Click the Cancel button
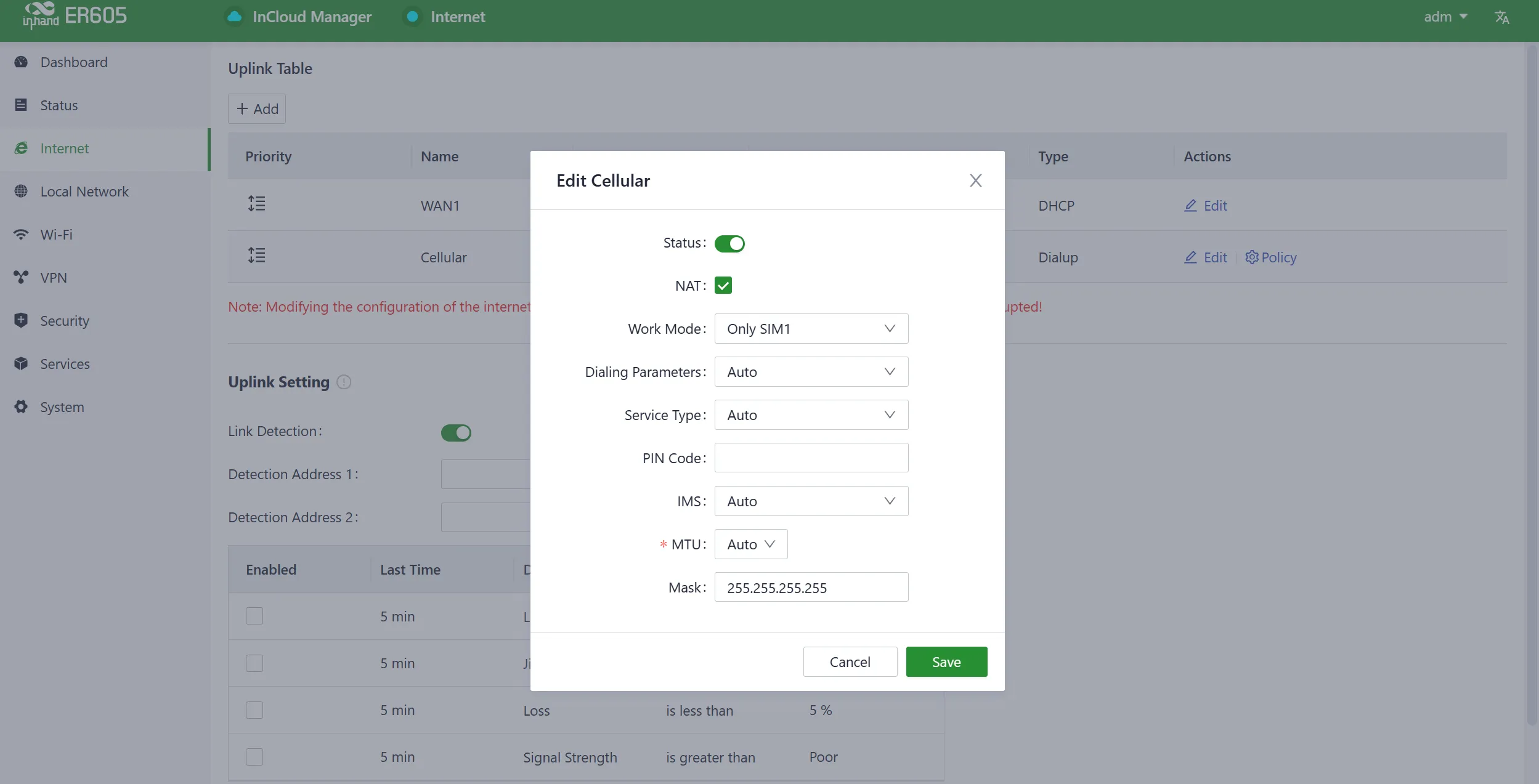Screen dimensions: 1539x784 click(x=850, y=662)
